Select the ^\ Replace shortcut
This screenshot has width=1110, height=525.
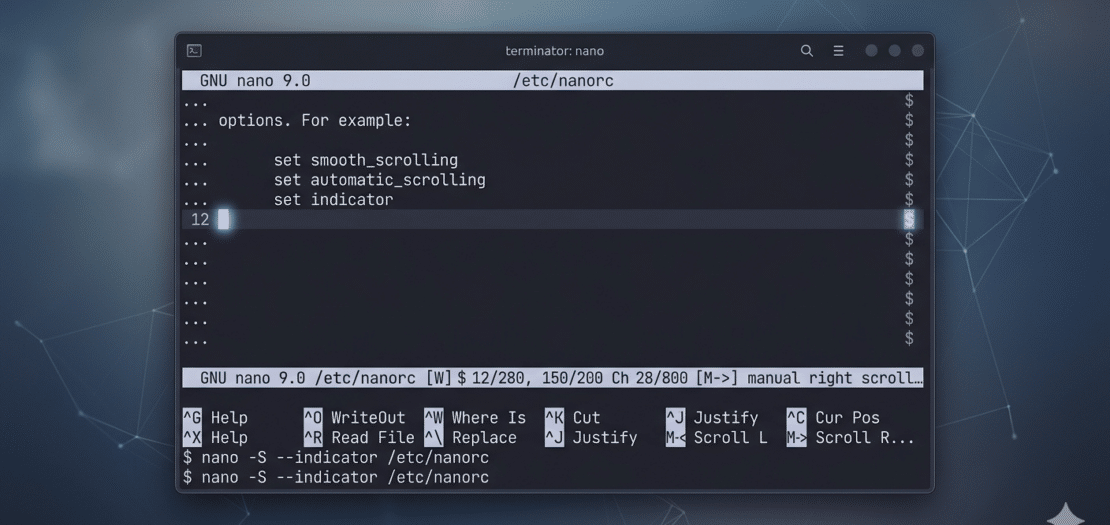point(471,438)
